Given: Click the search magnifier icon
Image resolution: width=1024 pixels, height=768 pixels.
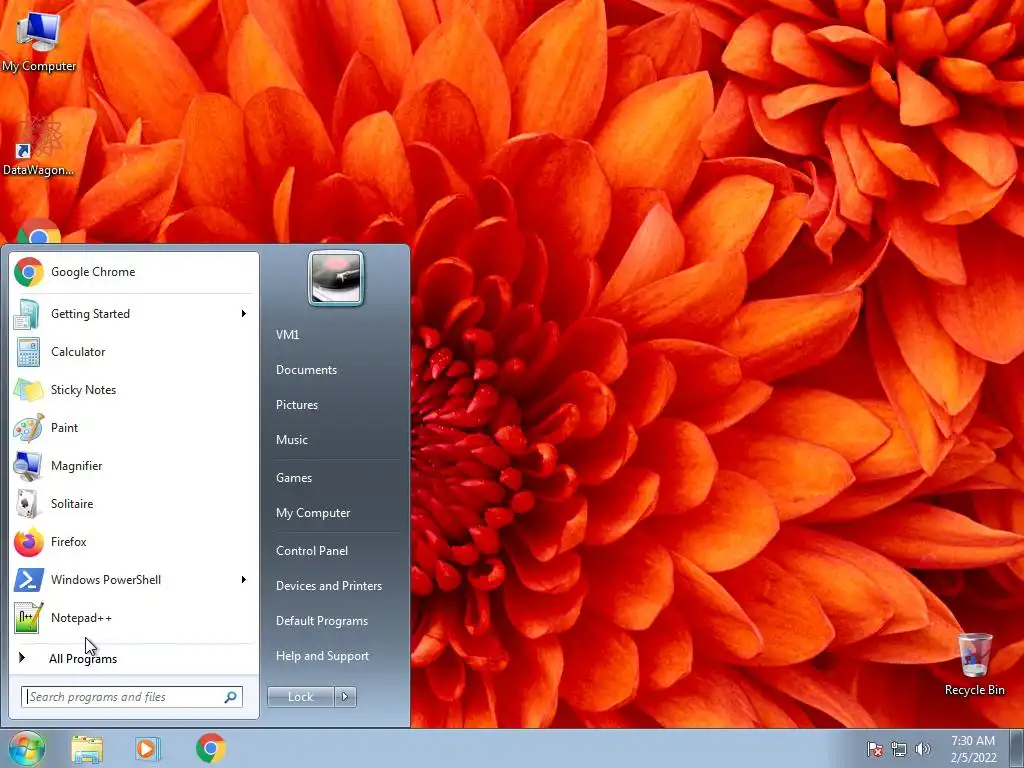Looking at the screenshot, I should [231, 697].
